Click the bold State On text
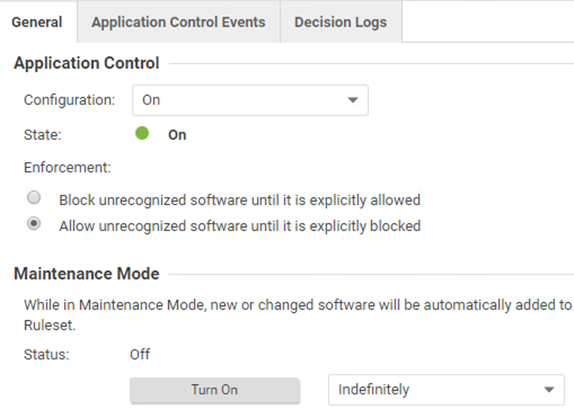Screen dimensions: 574x409 [177, 135]
